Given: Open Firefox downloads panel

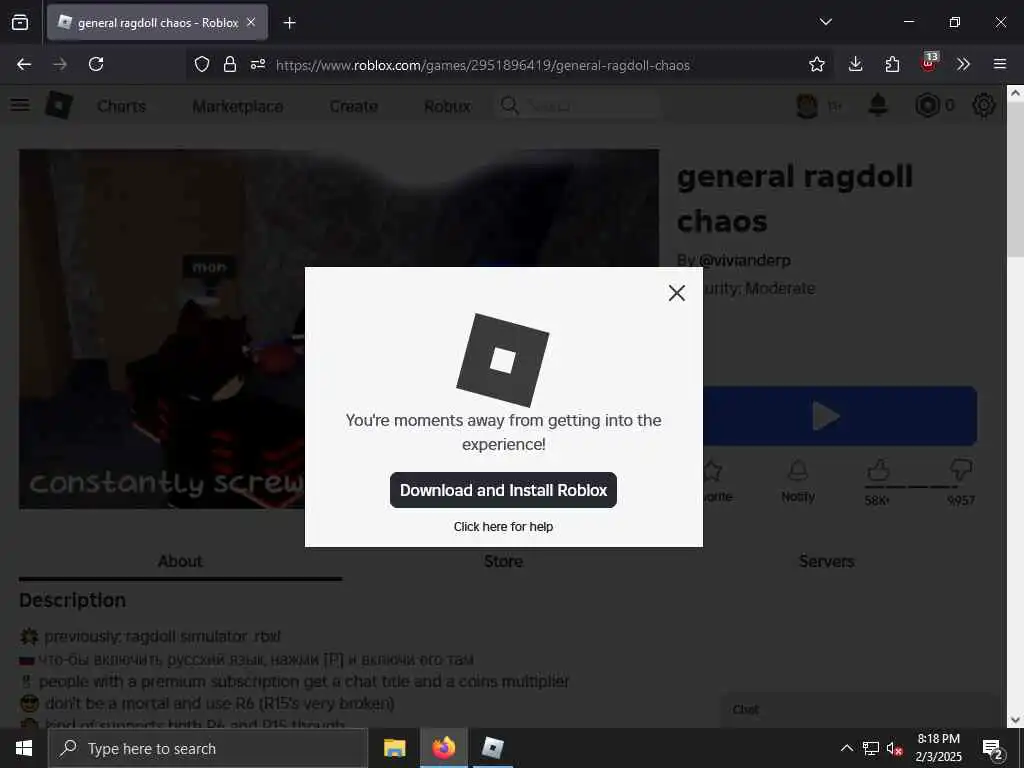Looking at the screenshot, I should tap(856, 64).
